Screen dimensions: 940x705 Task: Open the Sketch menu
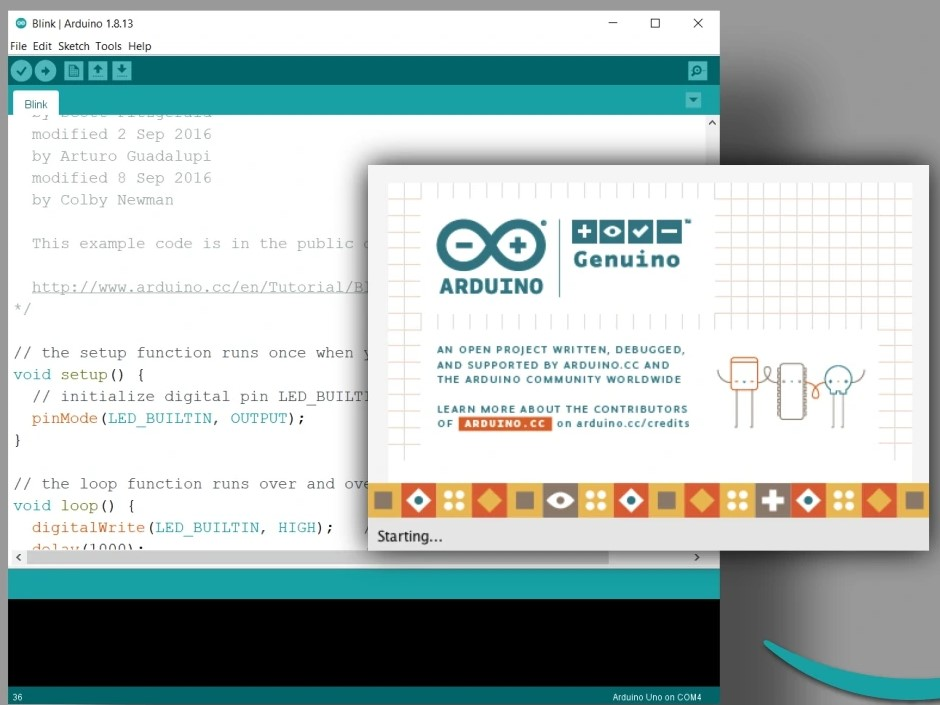(74, 46)
